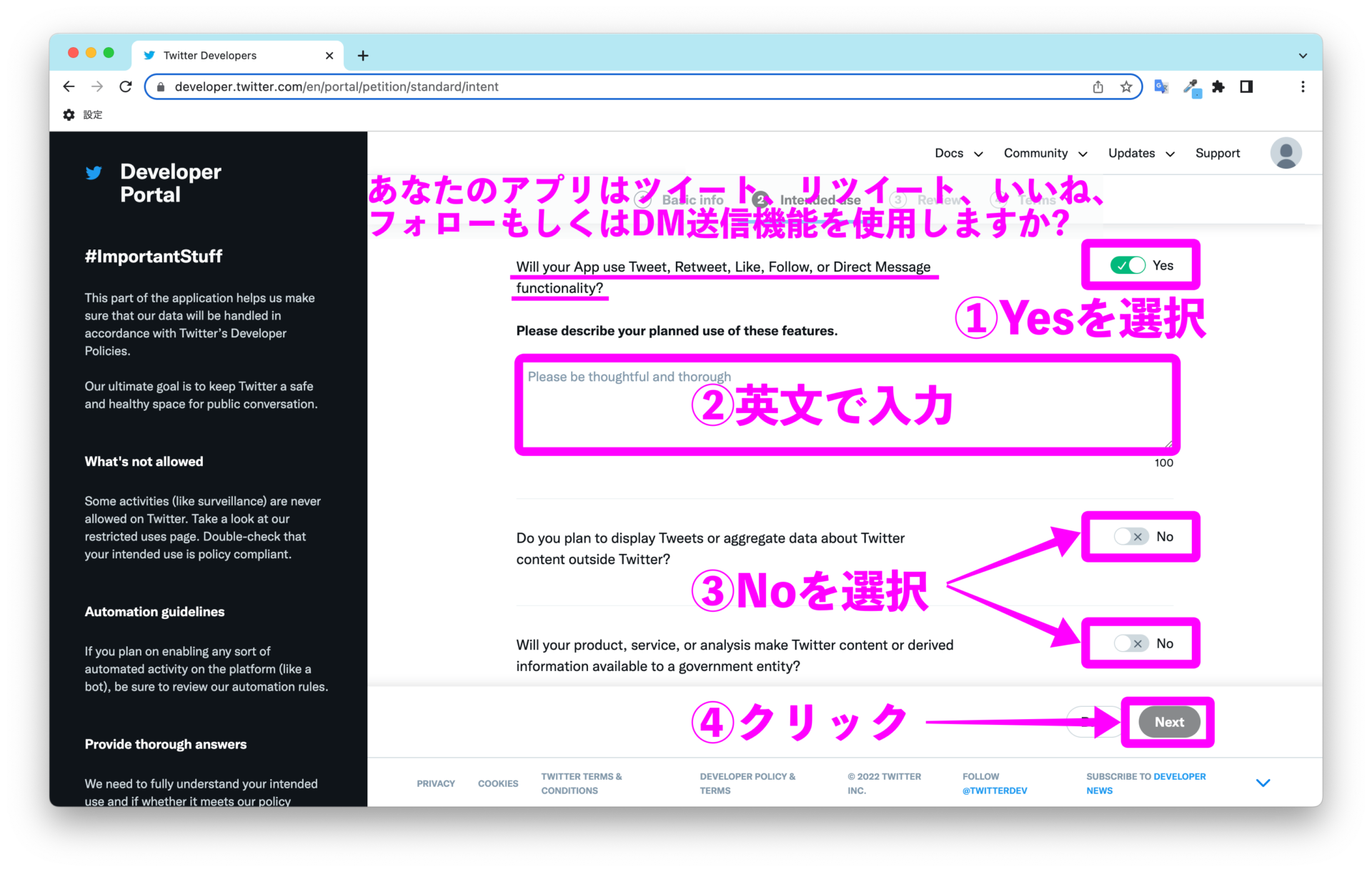Toggle No for the government entity question

click(1130, 643)
